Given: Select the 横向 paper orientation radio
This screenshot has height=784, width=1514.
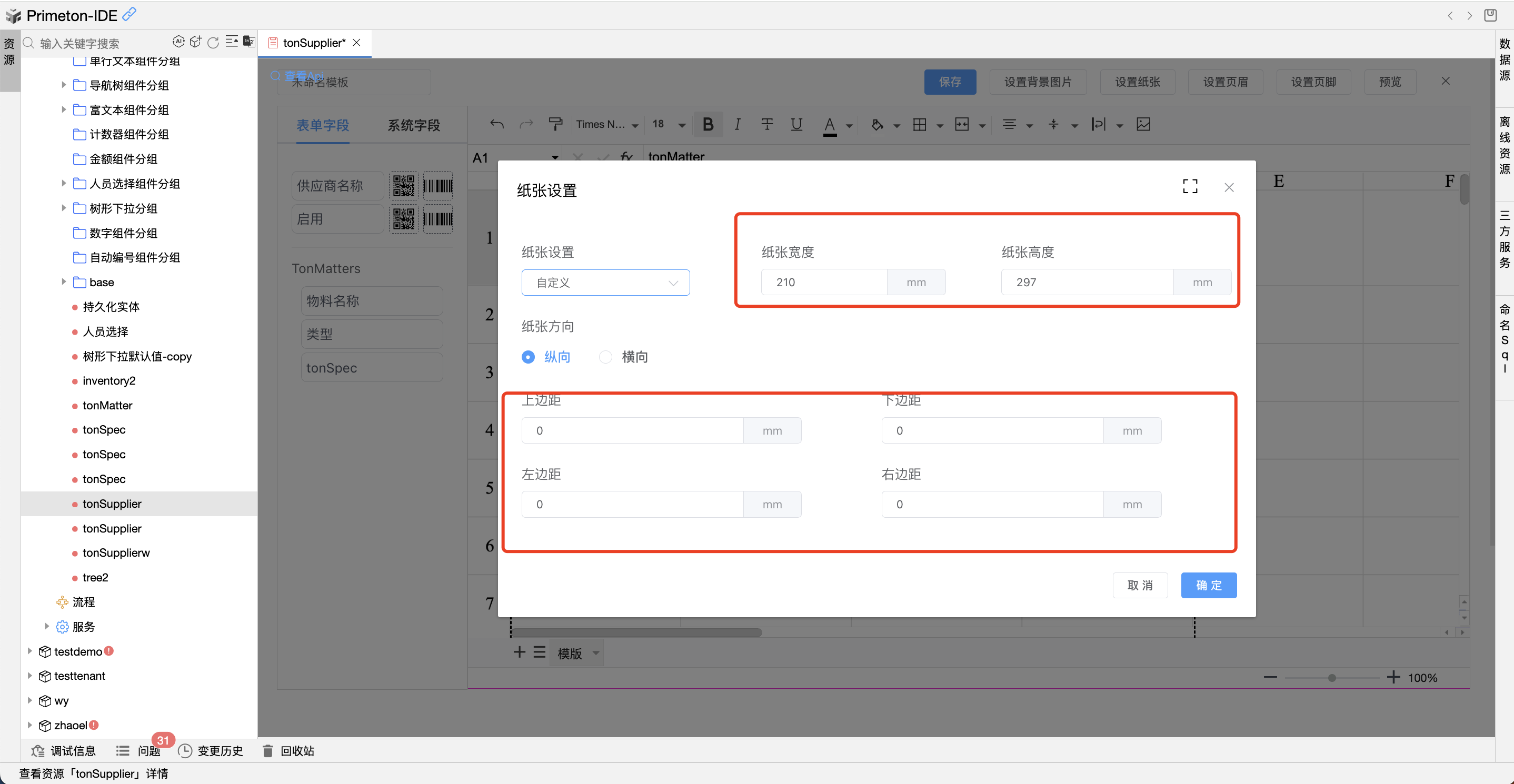Looking at the screenshot, I should tap(605, 356).
